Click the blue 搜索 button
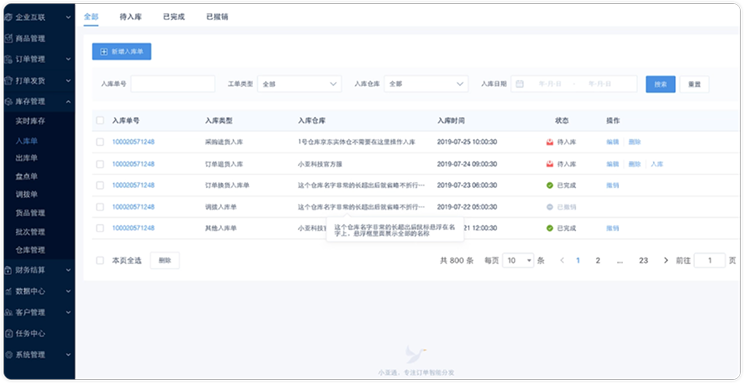744x383 pixels. coord(660,84)
